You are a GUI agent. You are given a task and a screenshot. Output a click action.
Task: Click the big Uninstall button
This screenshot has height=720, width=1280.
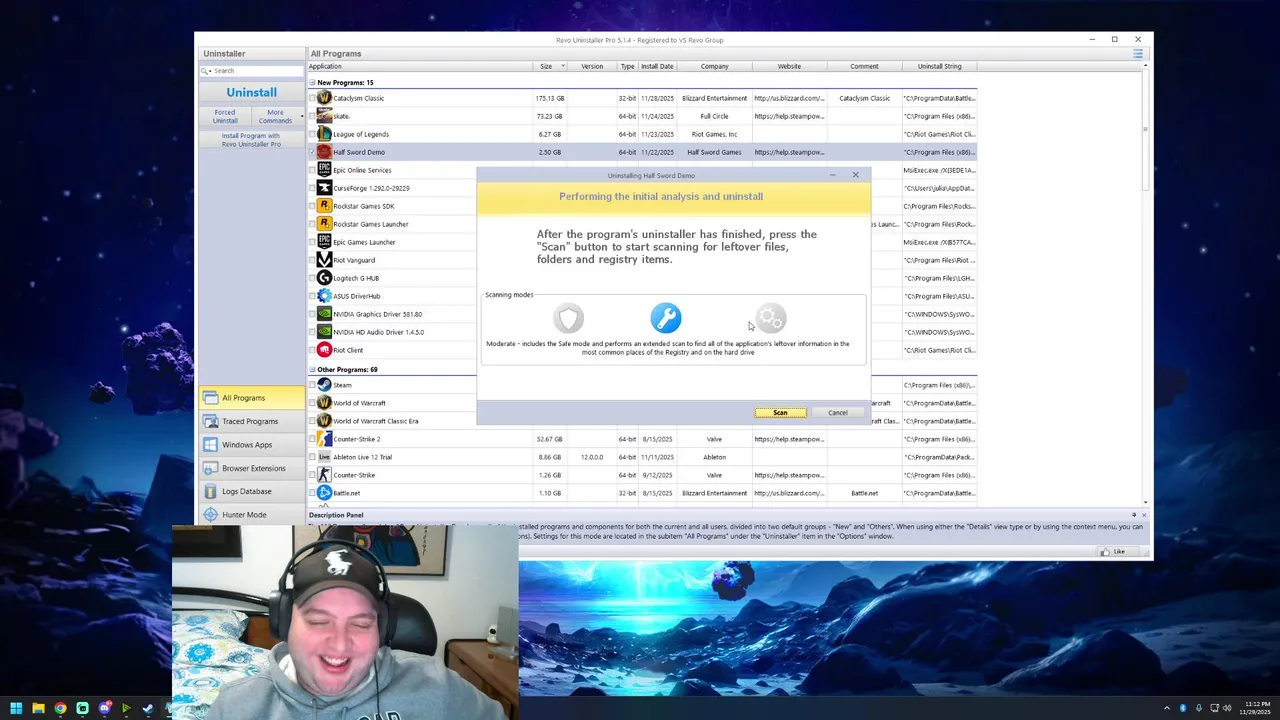pyautogui.click(x=251, y=92)
